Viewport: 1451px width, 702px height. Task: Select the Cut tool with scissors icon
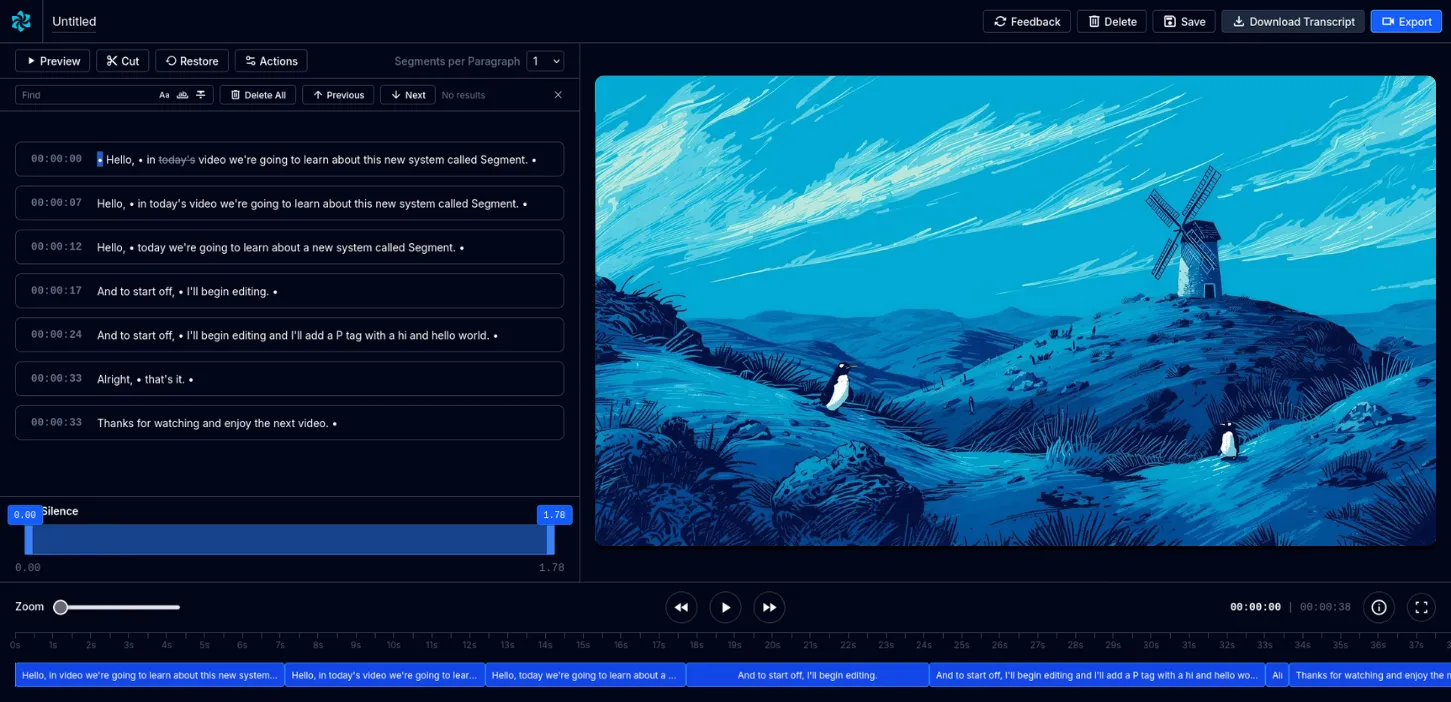point(122,60)
